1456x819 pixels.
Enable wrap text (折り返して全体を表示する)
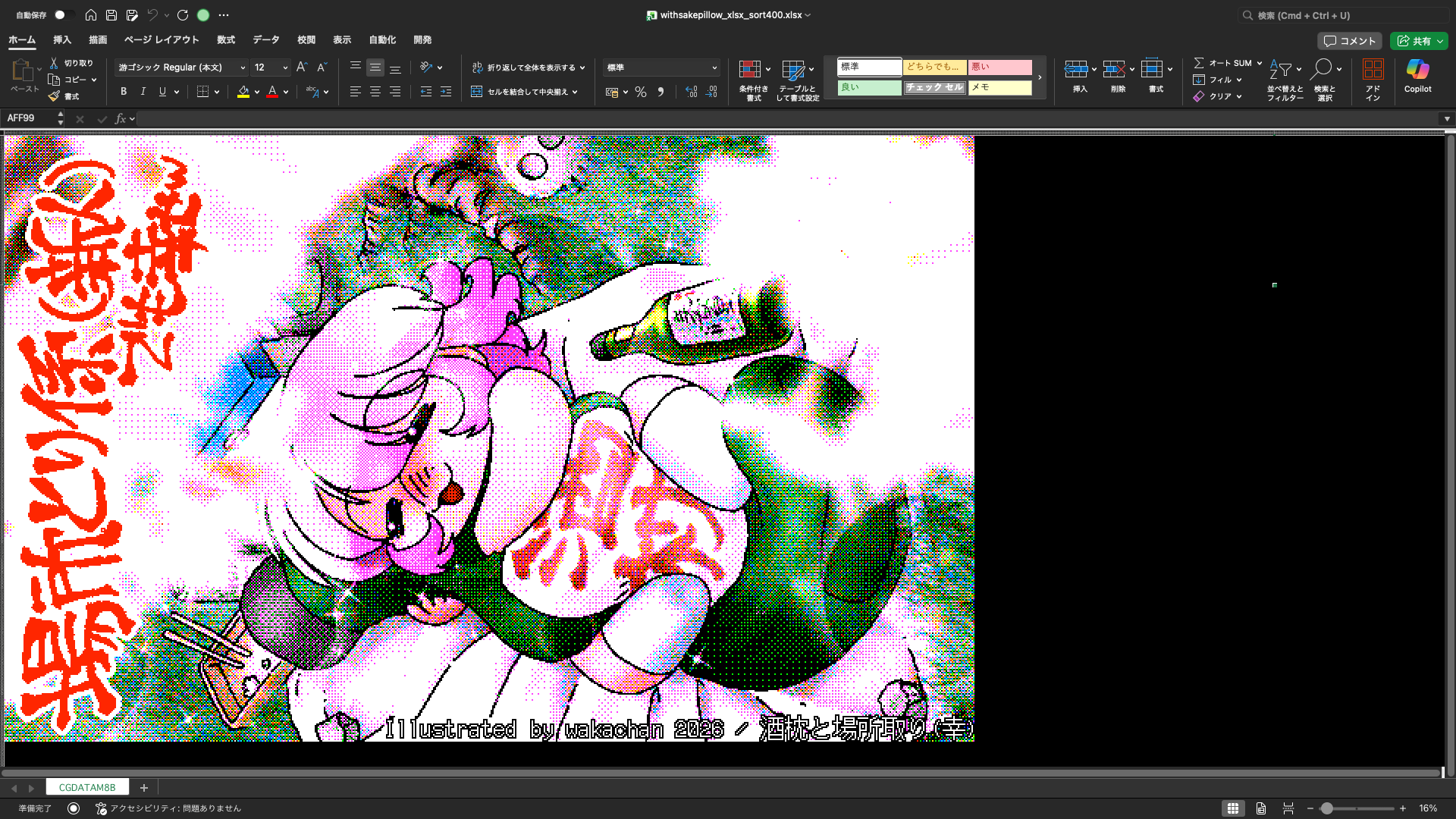coord(526,67)
